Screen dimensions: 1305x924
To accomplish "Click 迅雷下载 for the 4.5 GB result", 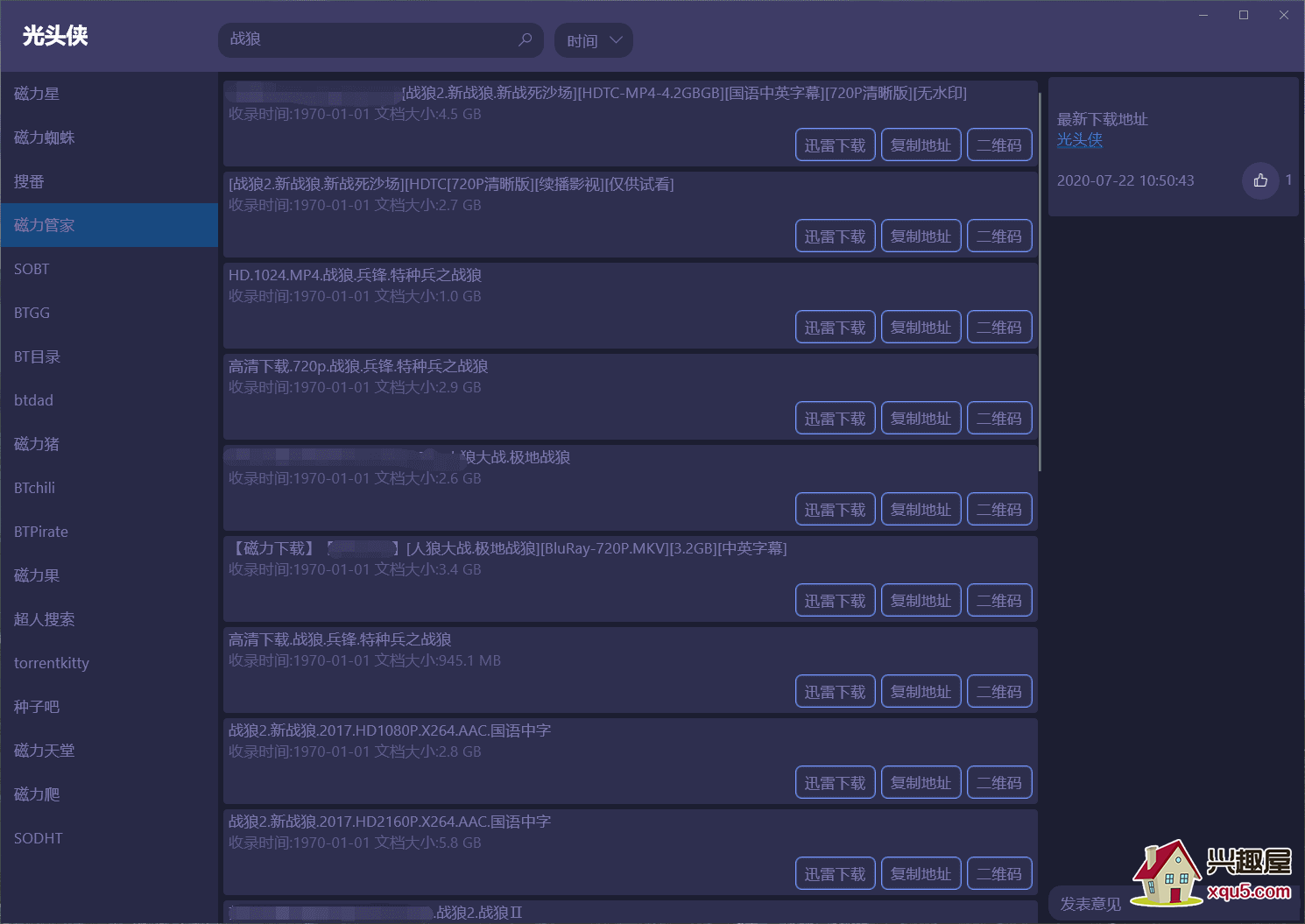I will coord(835,145).
